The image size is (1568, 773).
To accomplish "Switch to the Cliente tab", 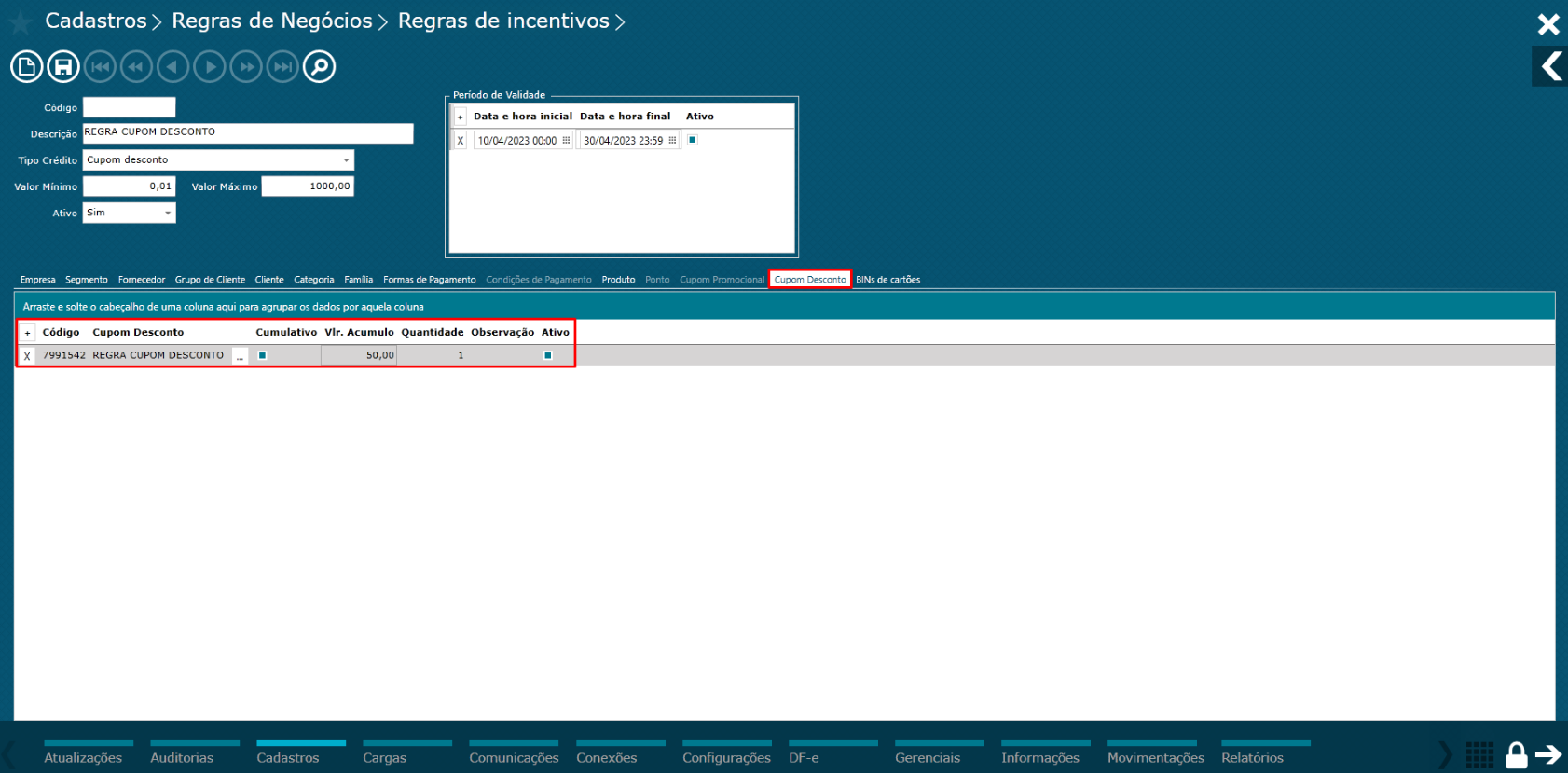I will [269, 280].
